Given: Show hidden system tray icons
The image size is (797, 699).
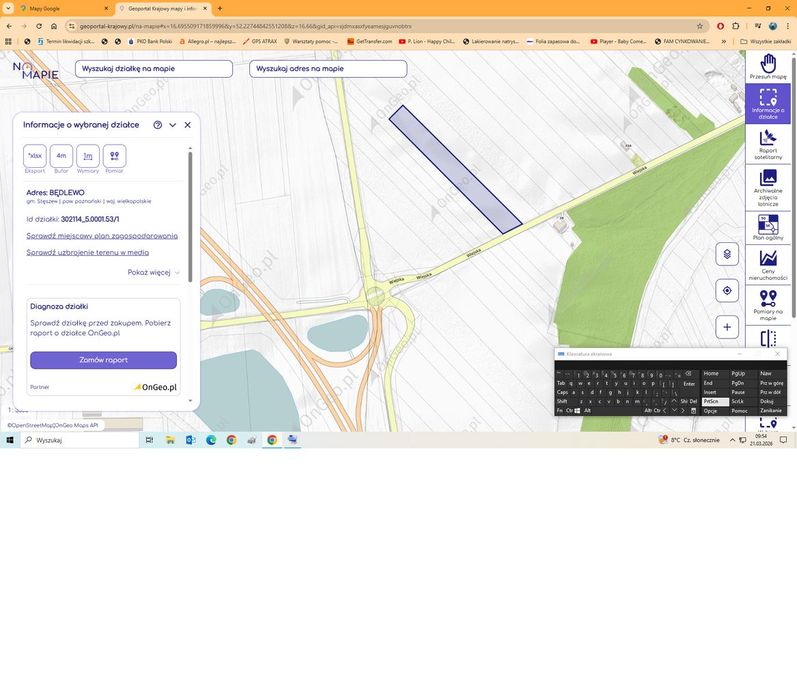Looking at the screenshot, I should (732, 440).
